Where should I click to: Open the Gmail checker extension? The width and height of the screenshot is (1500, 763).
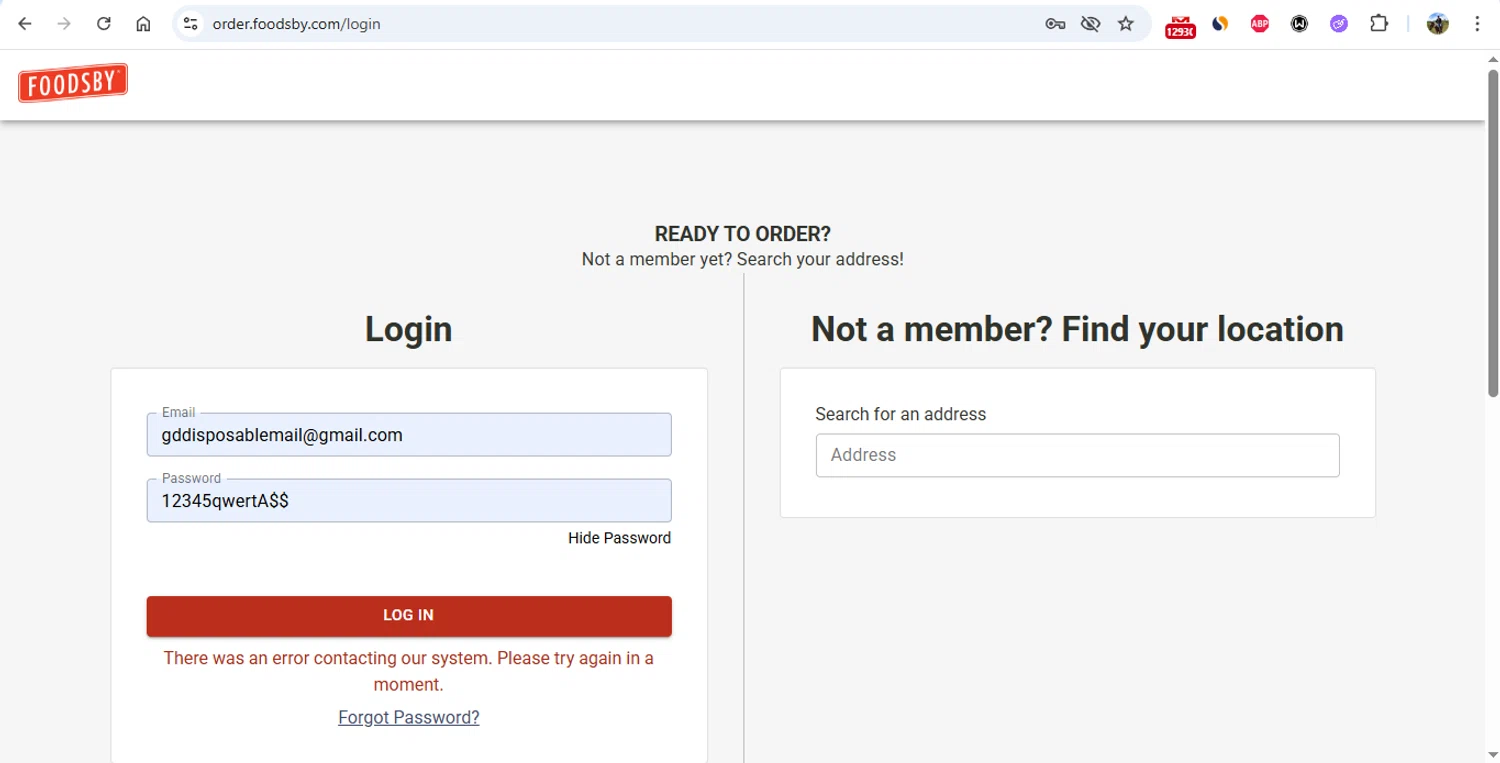click(1180, 25)
